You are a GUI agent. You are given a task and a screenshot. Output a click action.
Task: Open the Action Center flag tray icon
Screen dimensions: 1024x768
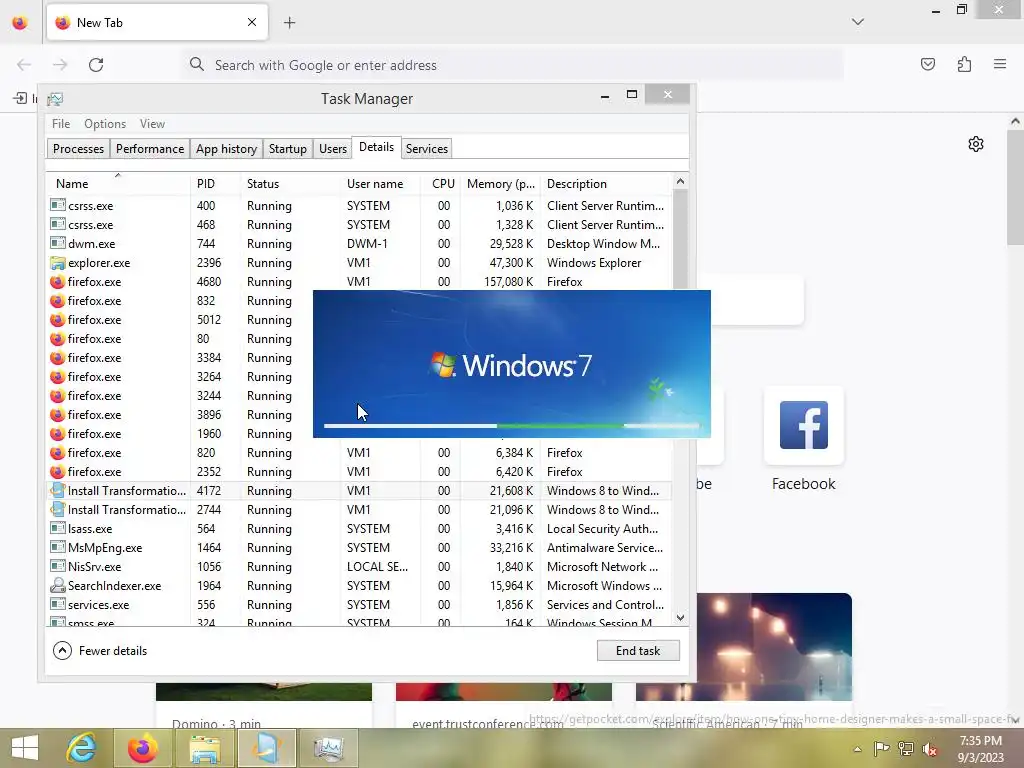click(x=881, y=749)
